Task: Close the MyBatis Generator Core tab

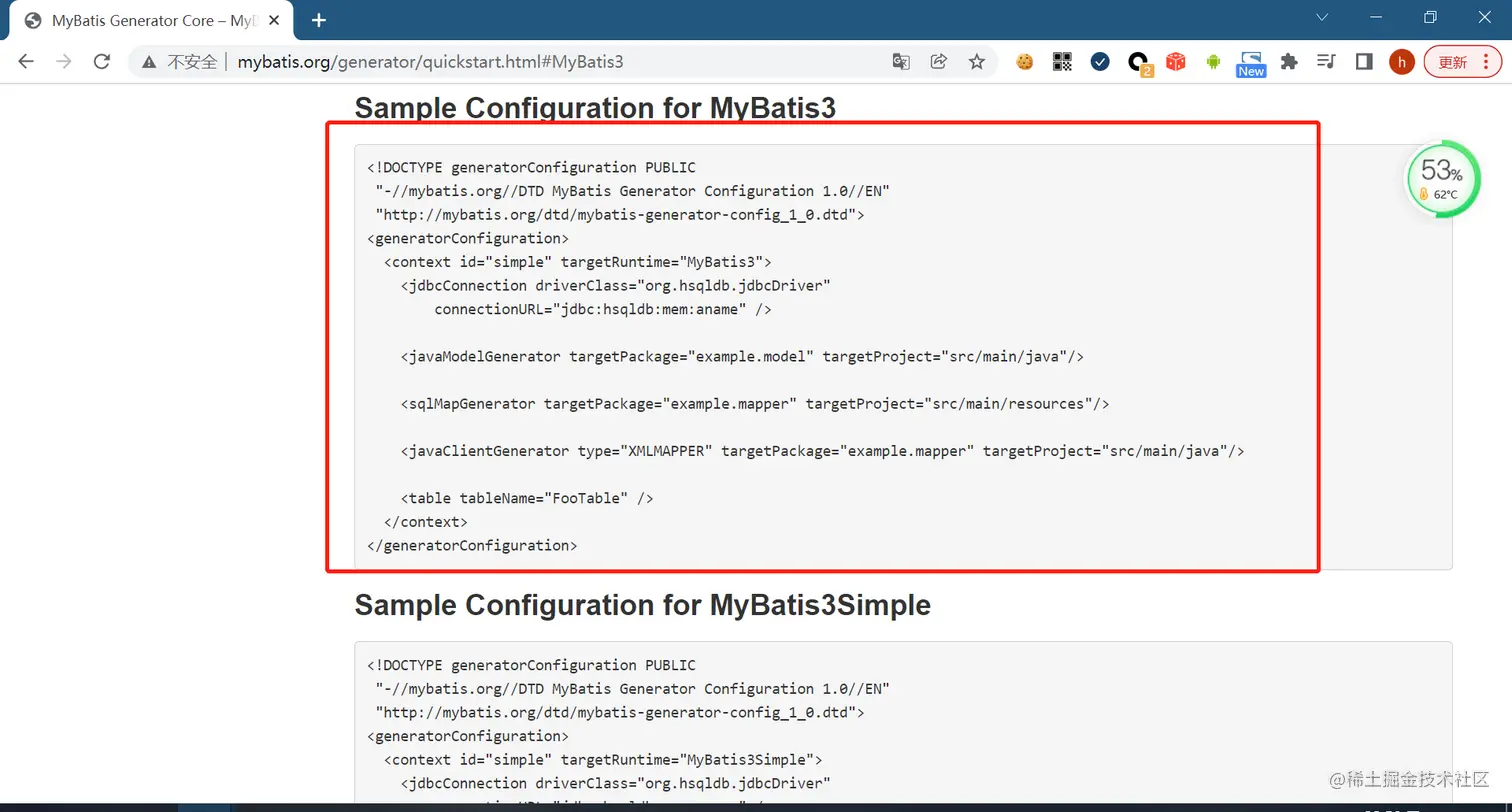Action: [x=274, y=20]
